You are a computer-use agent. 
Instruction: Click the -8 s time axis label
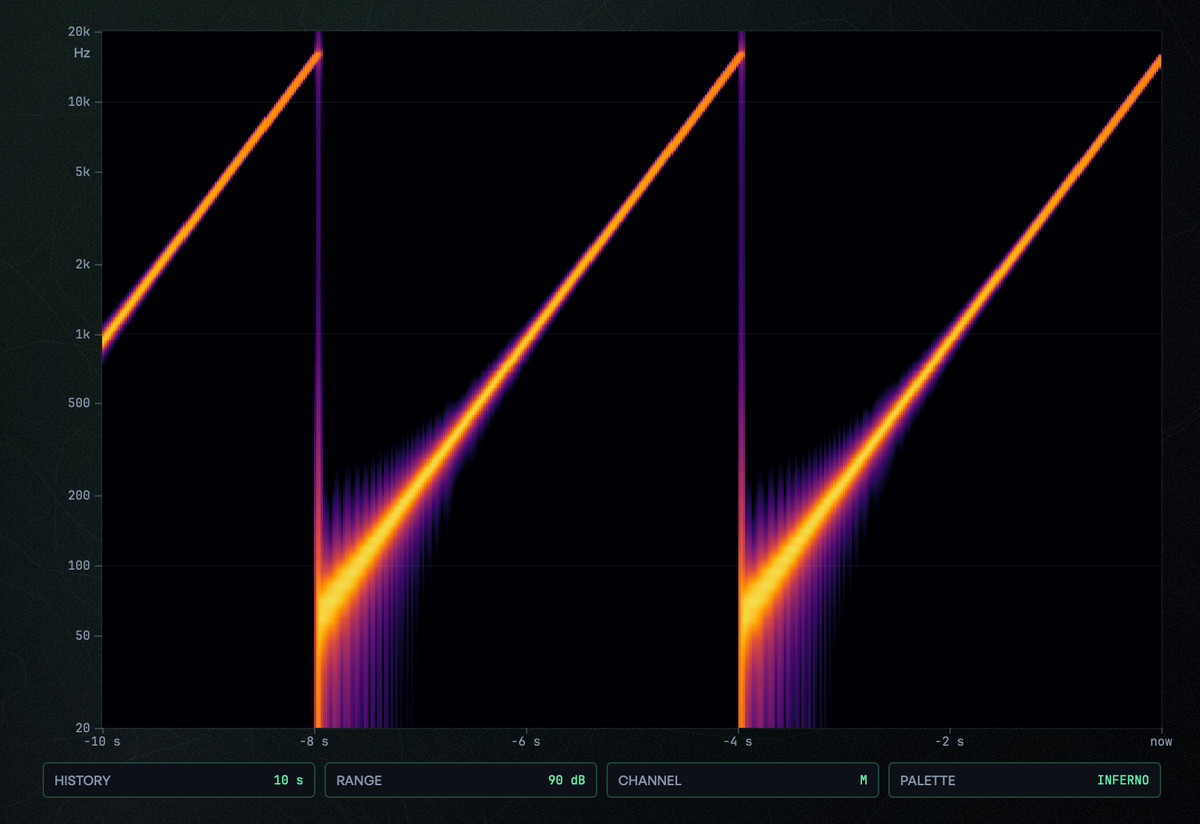(316, 742)
